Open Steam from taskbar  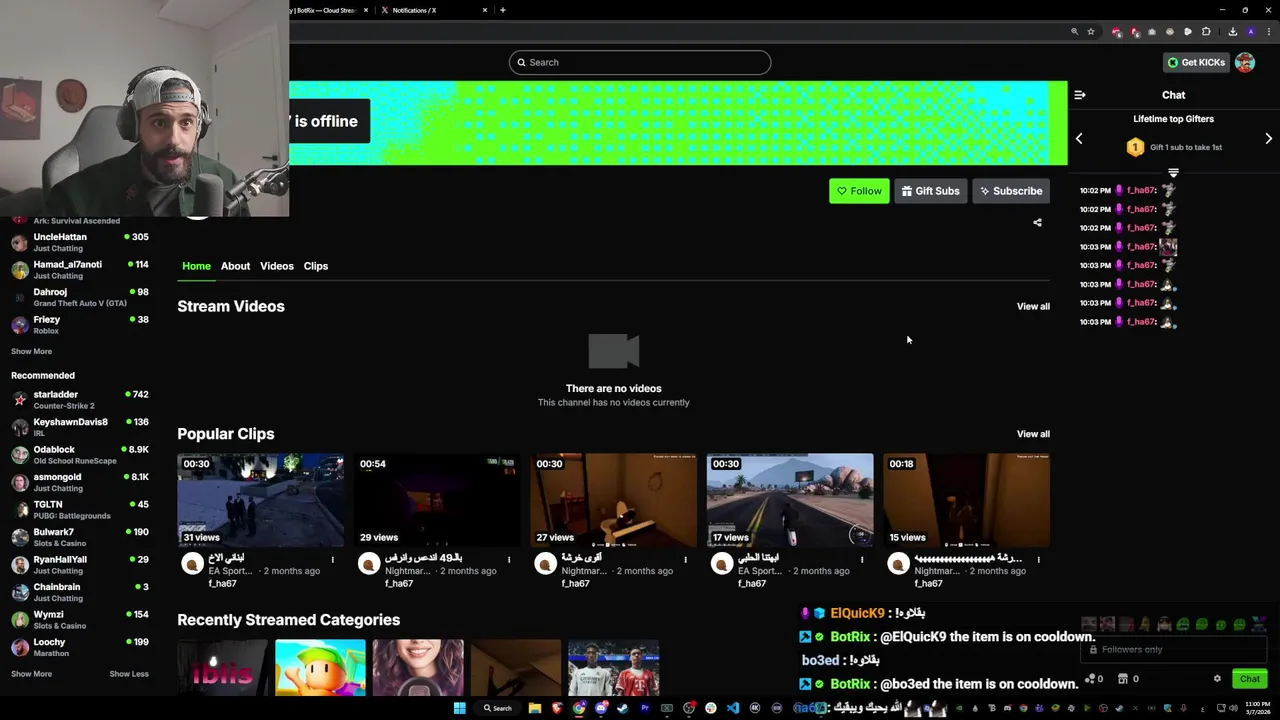623,708
